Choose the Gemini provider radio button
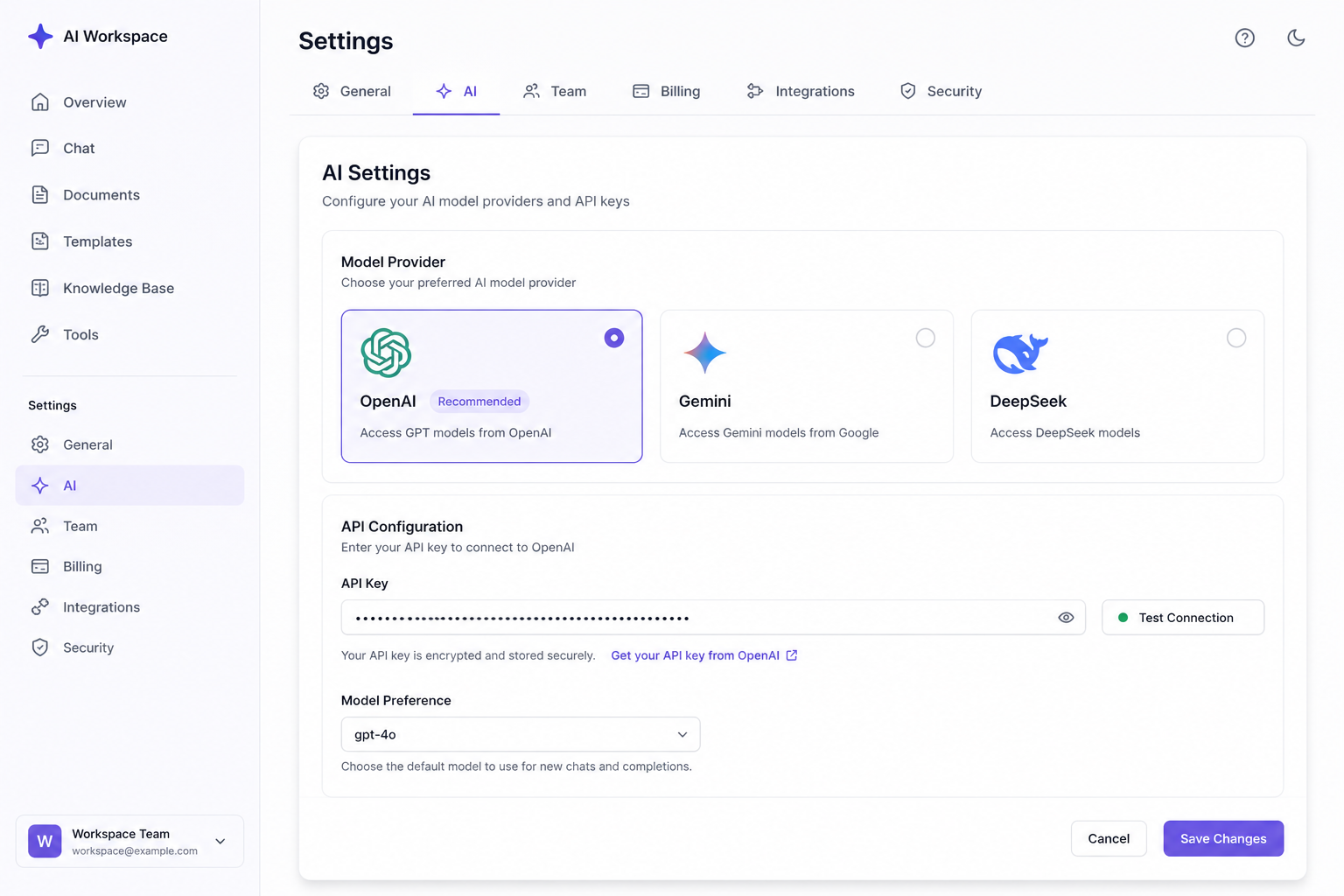This screenshot has height=896, width=1344. click(x=925, y=338)
